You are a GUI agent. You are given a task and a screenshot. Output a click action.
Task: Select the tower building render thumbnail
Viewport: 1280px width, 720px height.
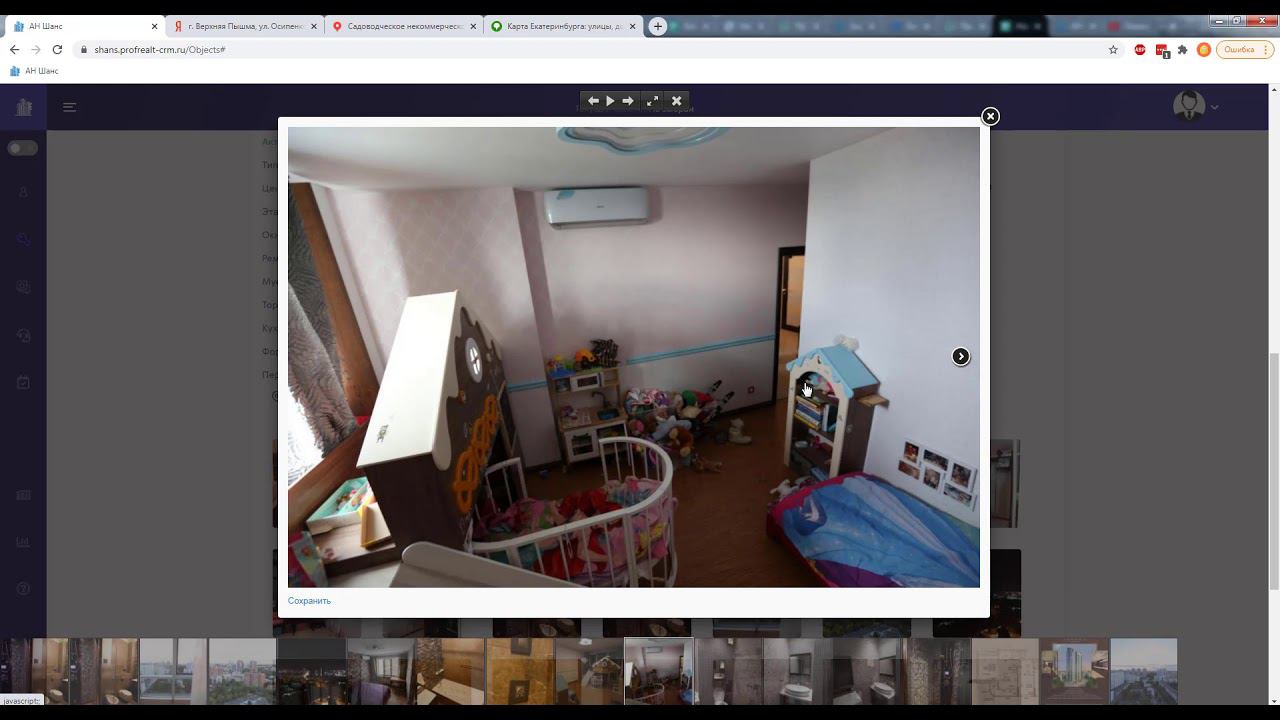[1074, 672]
